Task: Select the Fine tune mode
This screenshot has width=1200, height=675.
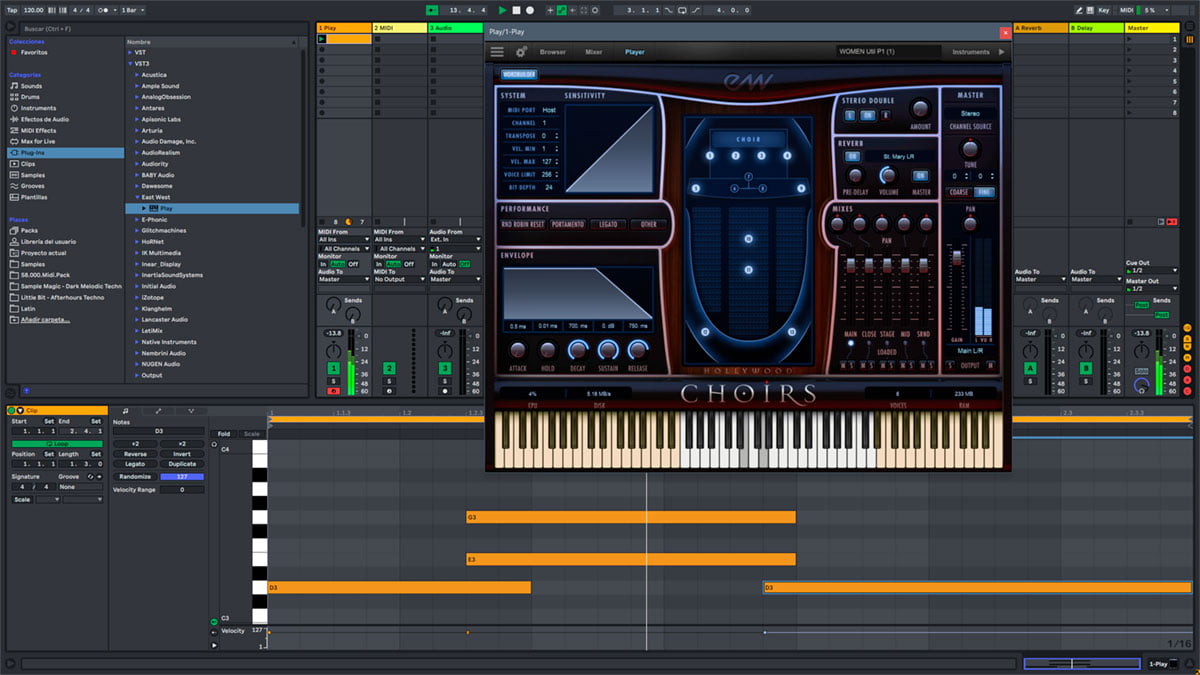Action: point(984,192)
